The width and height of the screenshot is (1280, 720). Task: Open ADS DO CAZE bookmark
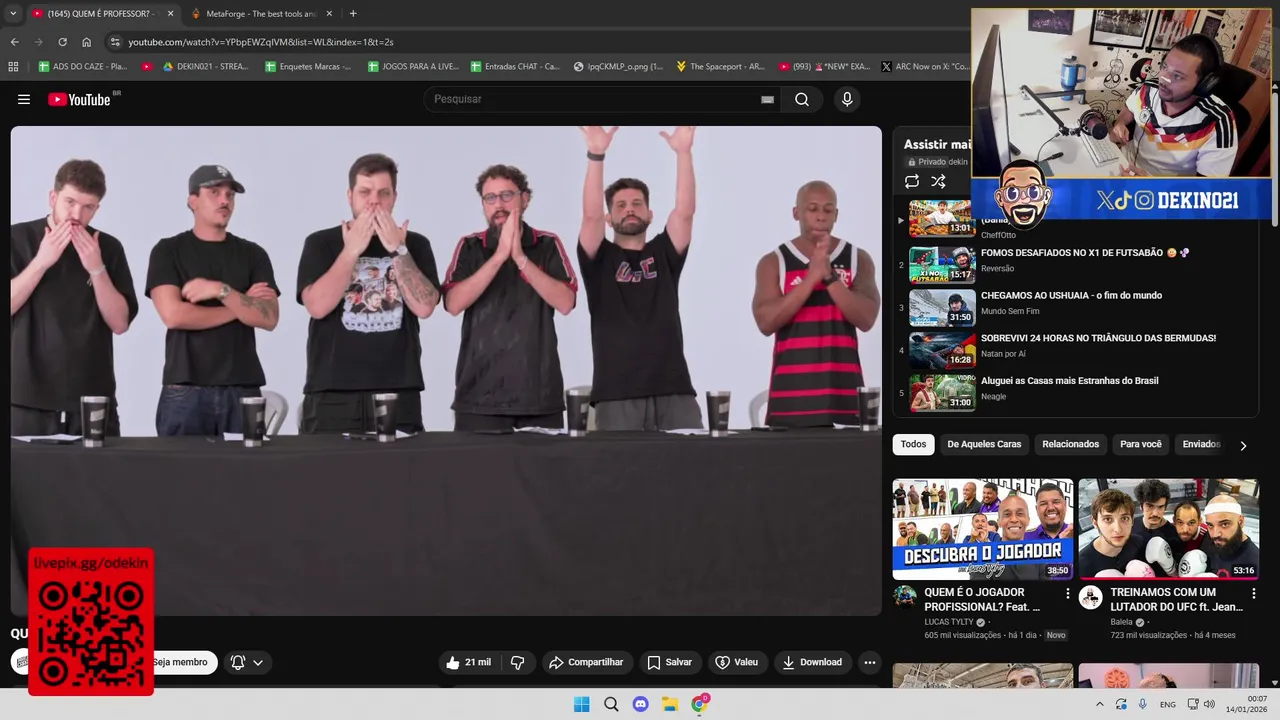(x=83, y=67)
